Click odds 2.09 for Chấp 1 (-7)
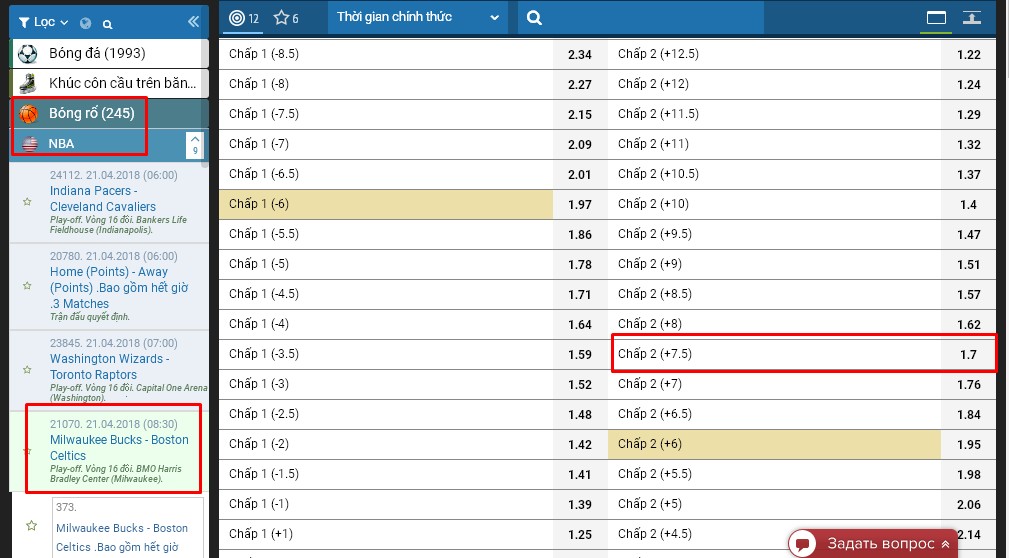The height and width of the screenshot is (558, 1009). 580,145
